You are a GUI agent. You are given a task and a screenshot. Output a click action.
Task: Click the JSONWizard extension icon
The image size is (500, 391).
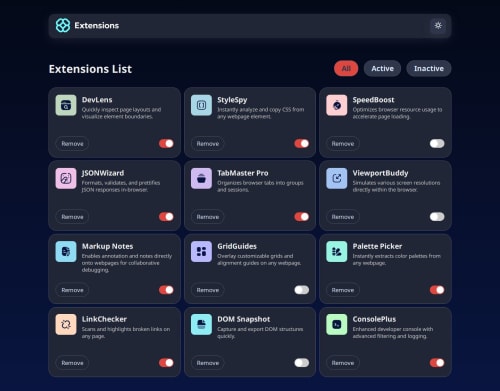66,178
